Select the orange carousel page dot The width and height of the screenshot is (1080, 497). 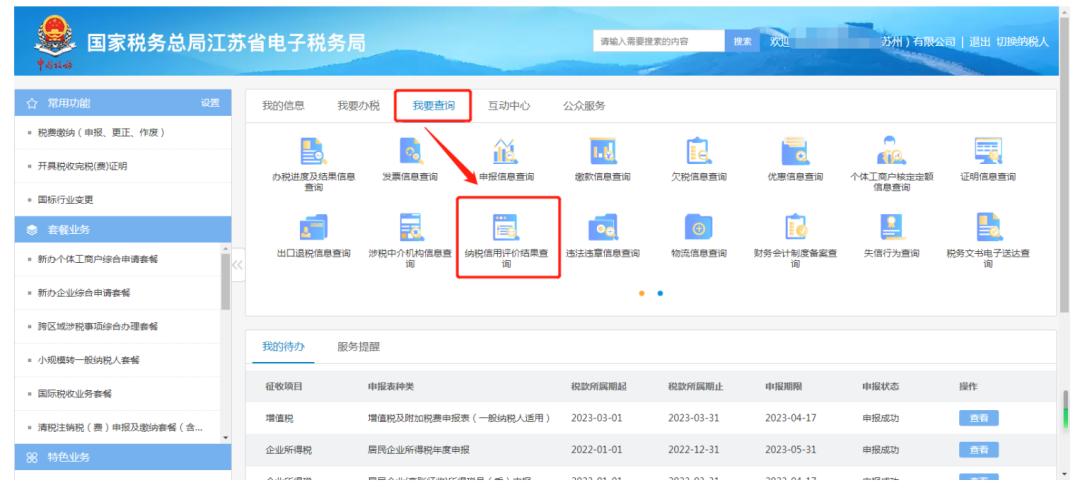pyautogui.click(x=642, y=293)
